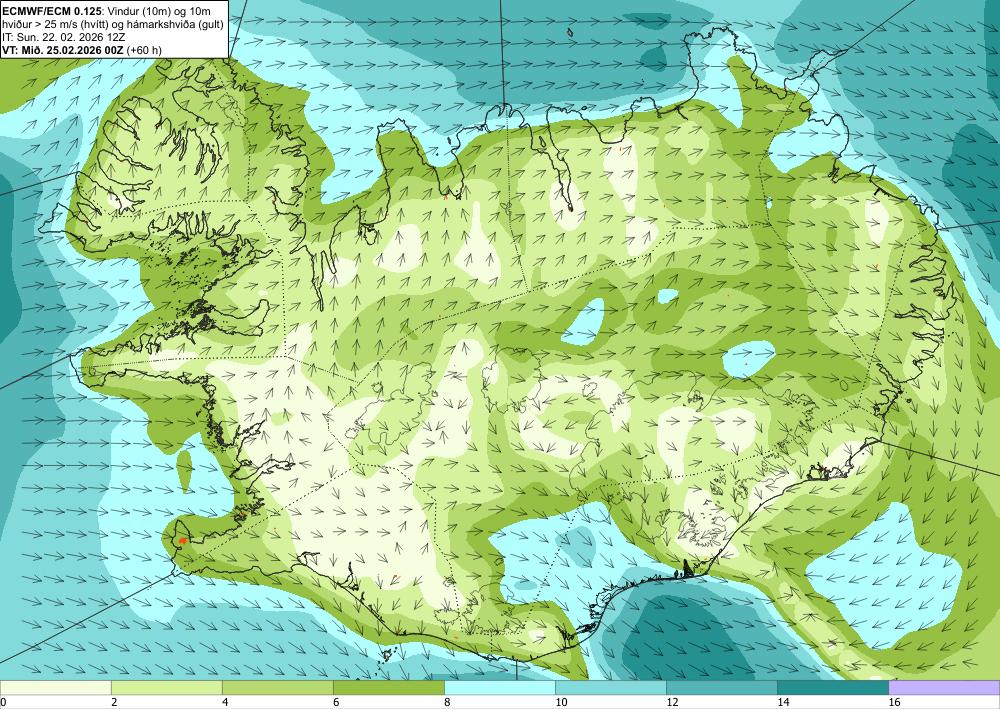Viewport: 1000px width, 709px height.
Task: Click the legend label '2'
Action: [114, 703]
